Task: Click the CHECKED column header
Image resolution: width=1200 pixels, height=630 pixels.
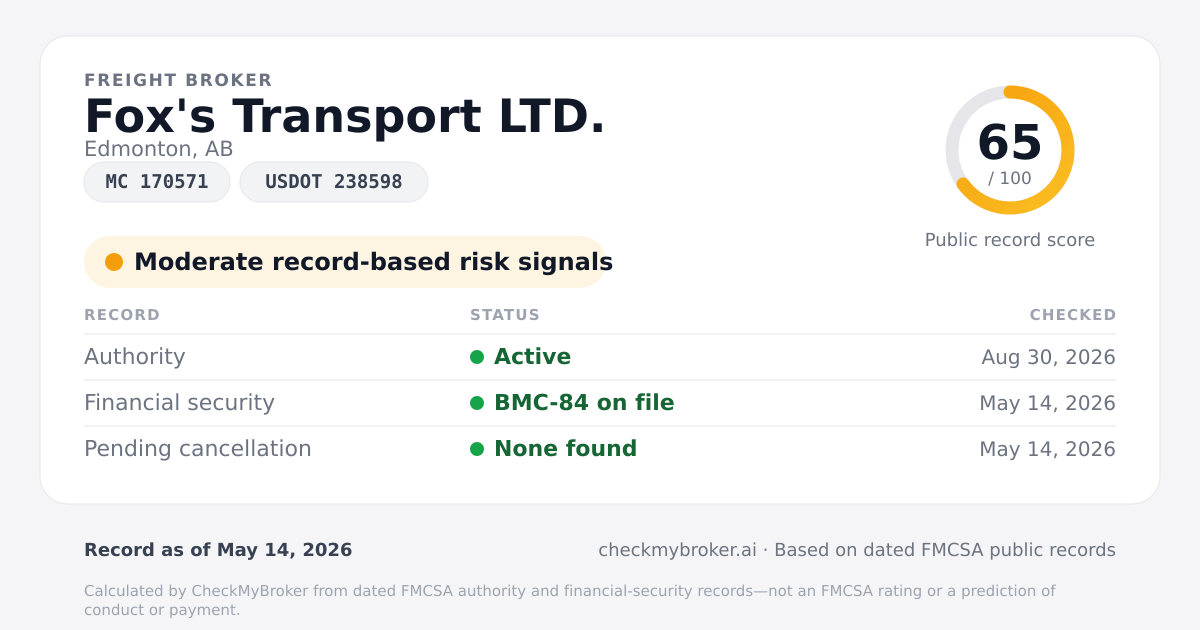Action: (1073, 315)
